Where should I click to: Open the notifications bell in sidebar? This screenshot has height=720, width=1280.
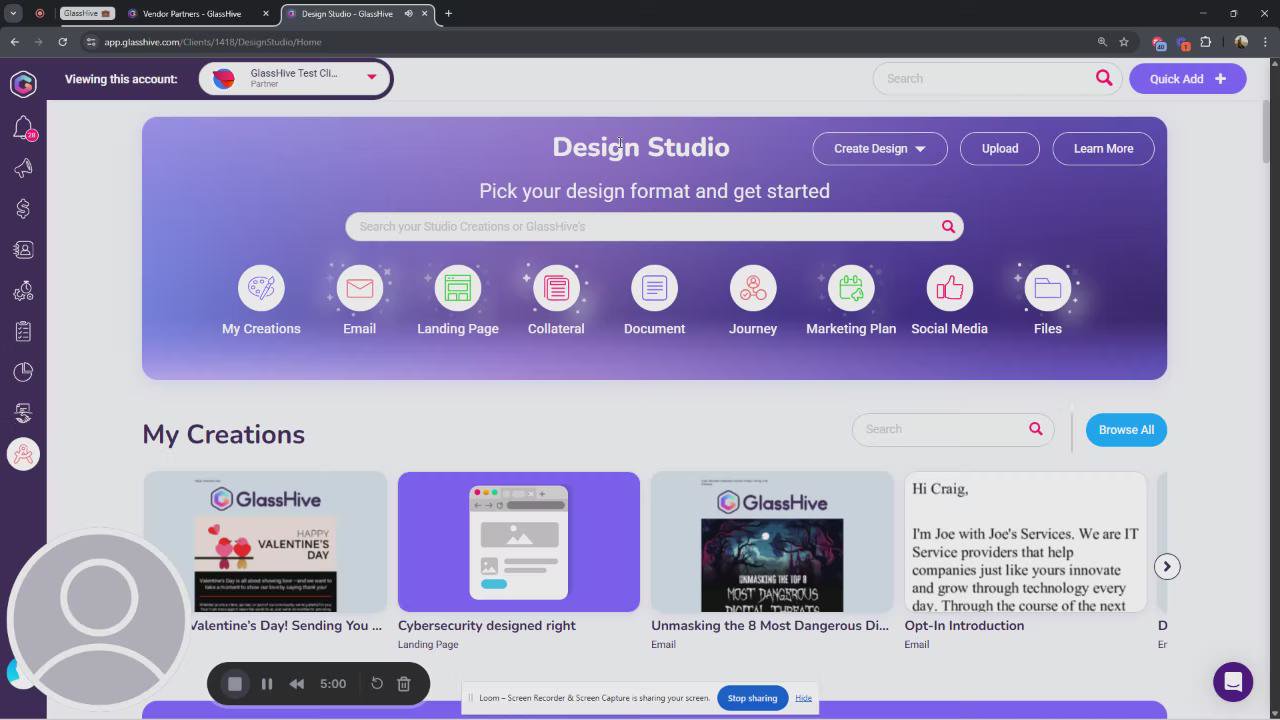tap(23, 128)
